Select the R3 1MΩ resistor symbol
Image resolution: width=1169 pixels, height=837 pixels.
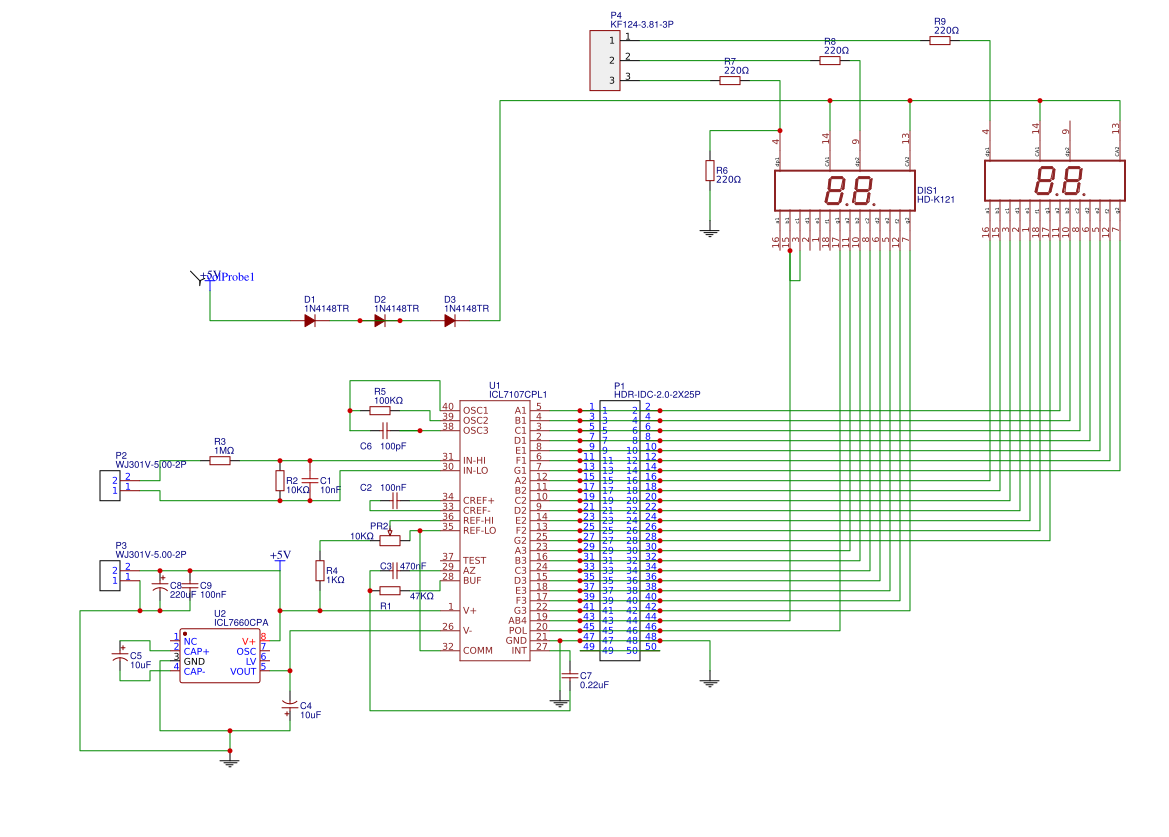click(220, 461)
